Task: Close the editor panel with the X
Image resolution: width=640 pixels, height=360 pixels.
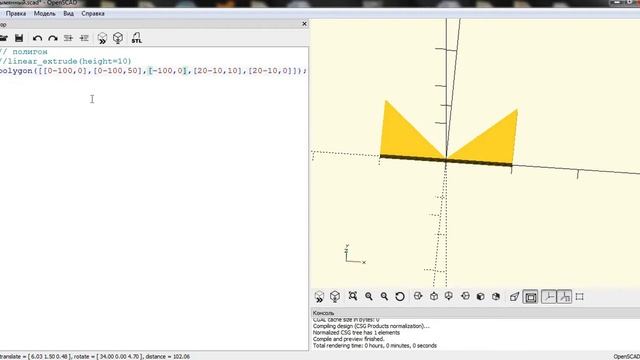Action: (304, 24)
